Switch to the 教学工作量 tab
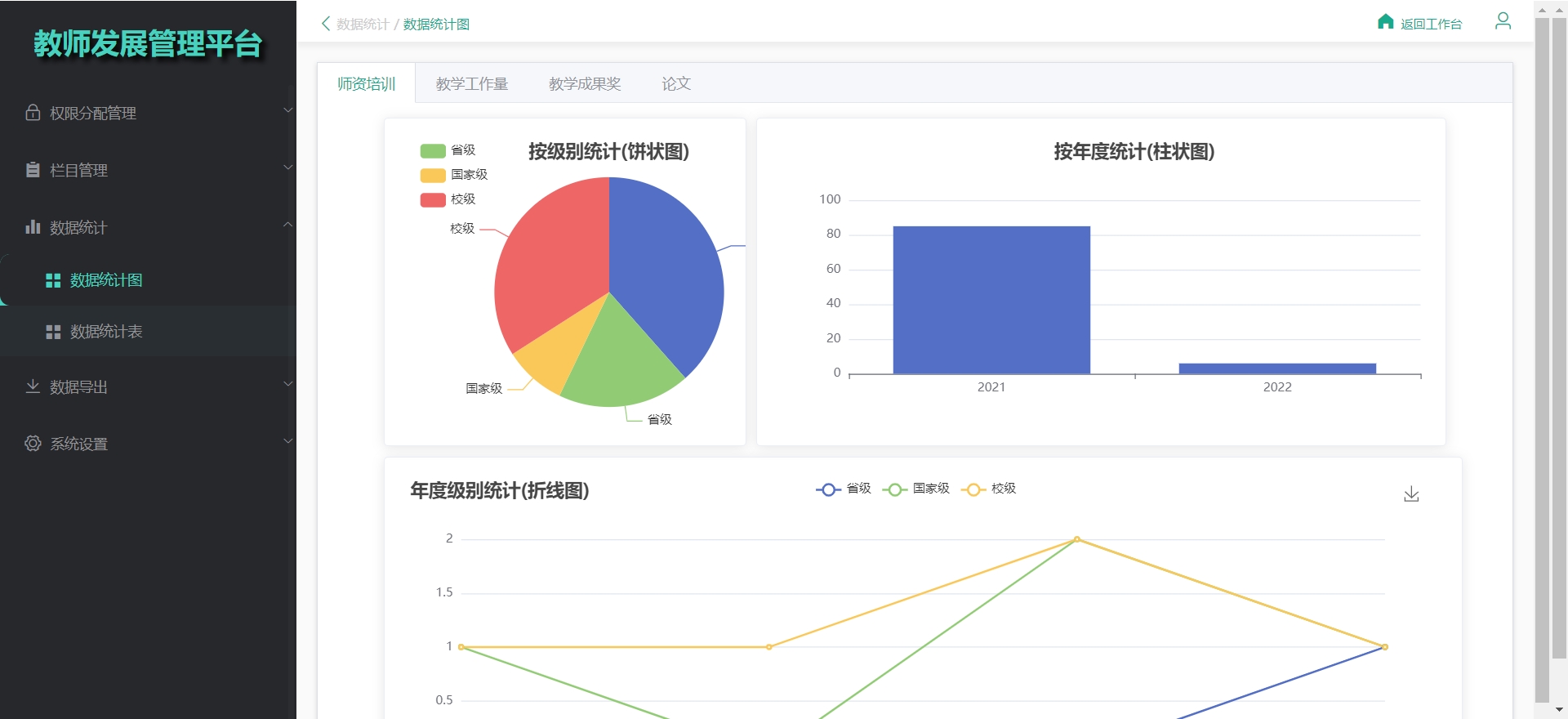Image resolution: width=1568 pixels, height=719 pixels. [472, 83]
